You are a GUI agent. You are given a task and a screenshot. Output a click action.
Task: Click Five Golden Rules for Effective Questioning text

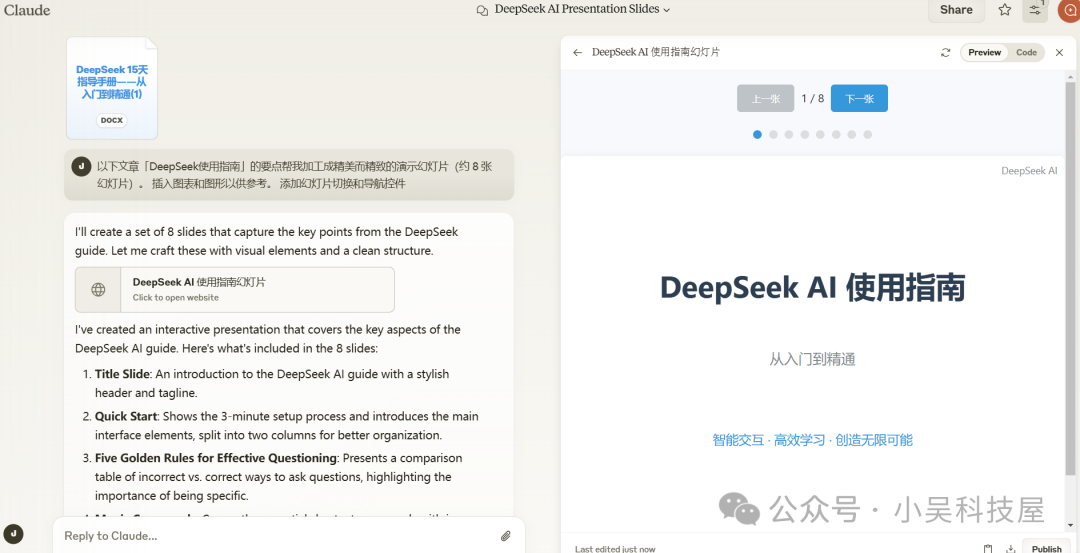[216, 458]
